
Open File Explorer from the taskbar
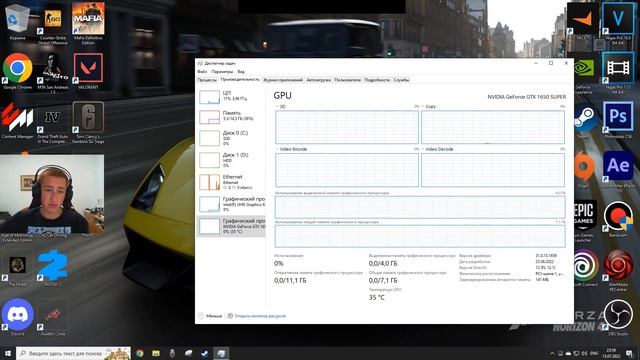[x=156, y=353]
